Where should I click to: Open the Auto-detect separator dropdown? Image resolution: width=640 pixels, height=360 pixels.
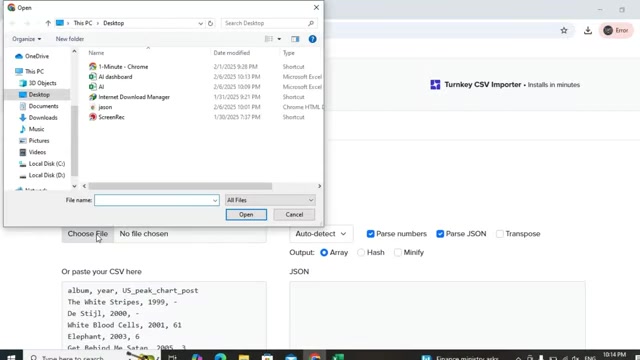tap(321, 234)
